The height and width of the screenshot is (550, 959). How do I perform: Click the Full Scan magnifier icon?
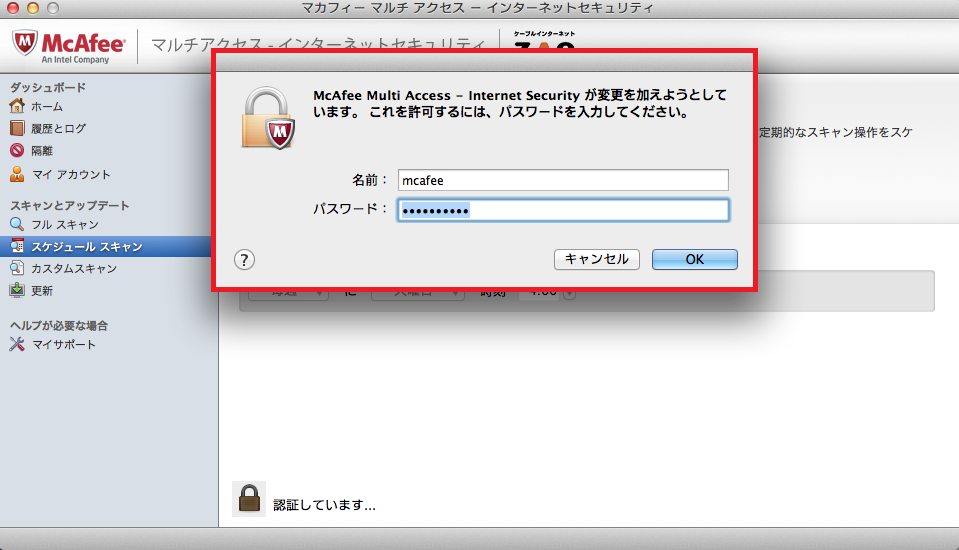click(x=17, y=224)
